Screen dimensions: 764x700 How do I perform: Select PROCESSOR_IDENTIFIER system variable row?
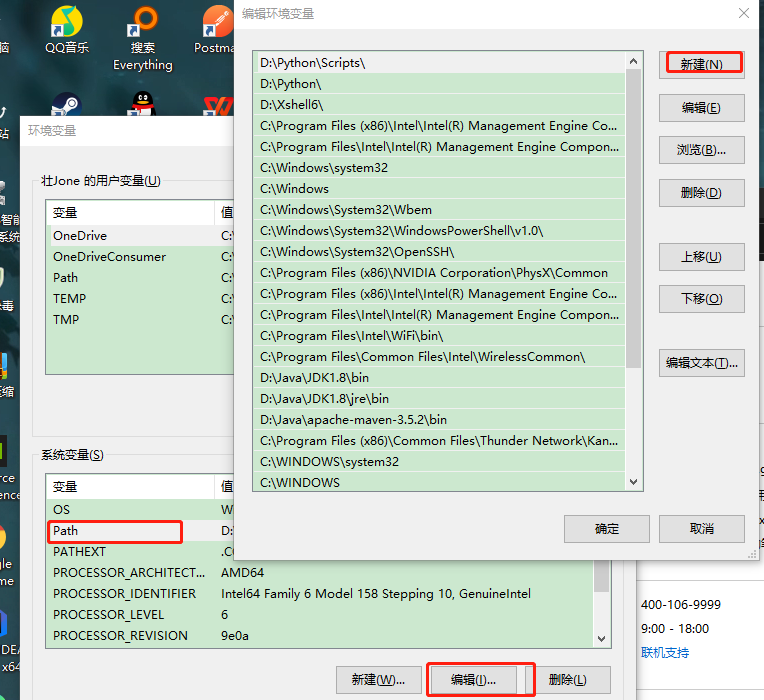click(321, 594)
